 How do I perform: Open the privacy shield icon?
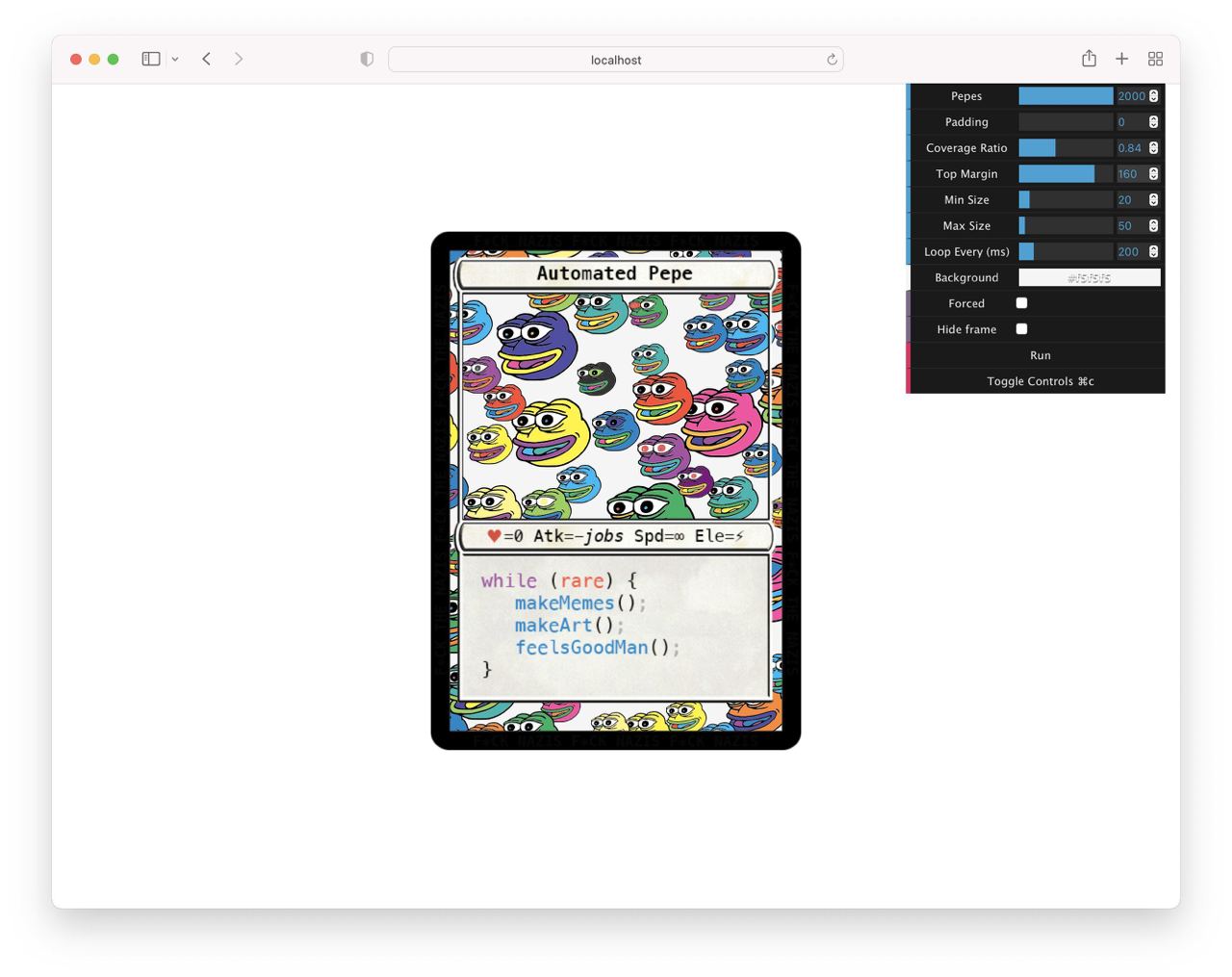[367, 59]
